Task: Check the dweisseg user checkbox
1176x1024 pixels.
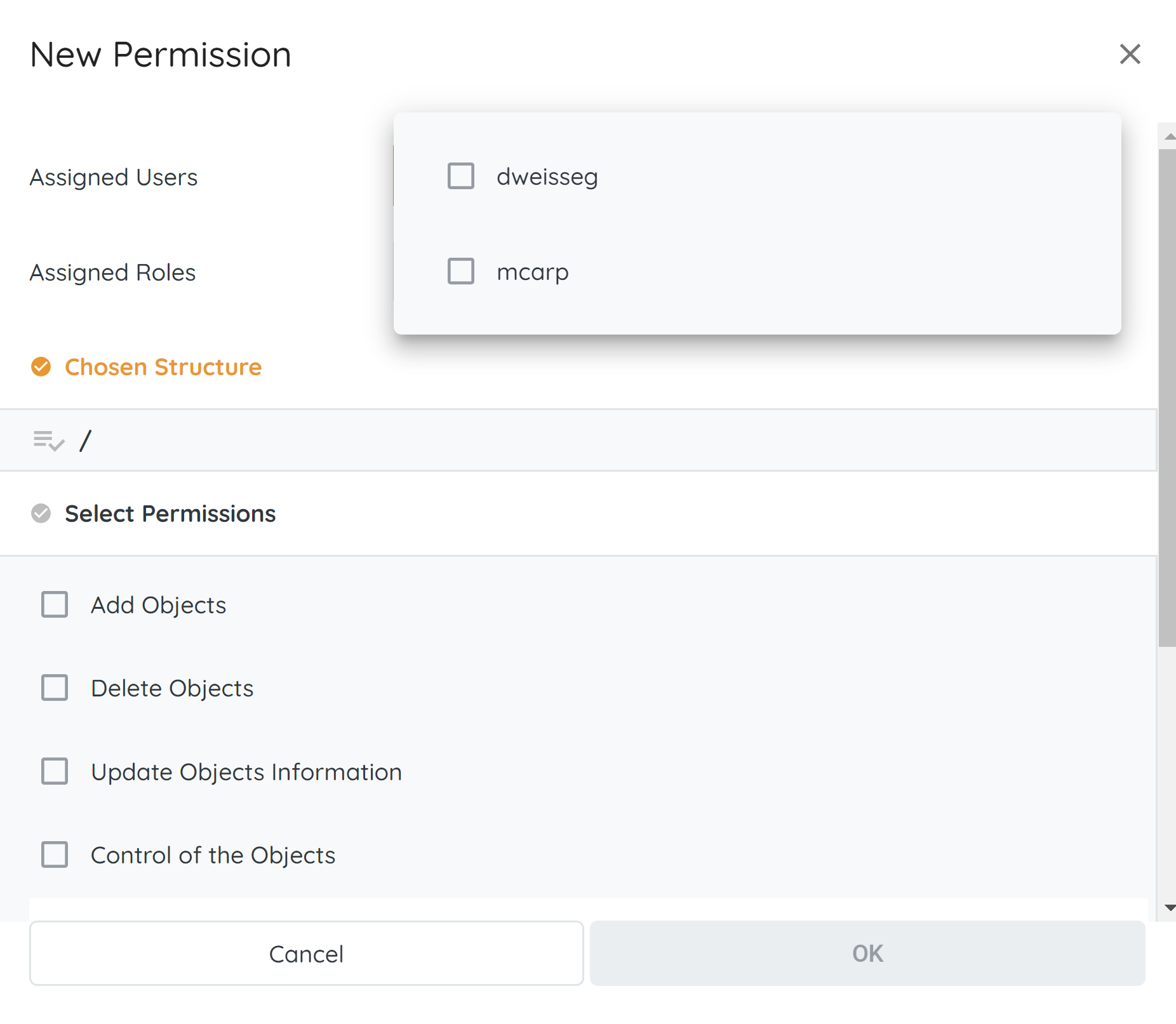Action: coord(460,176)
